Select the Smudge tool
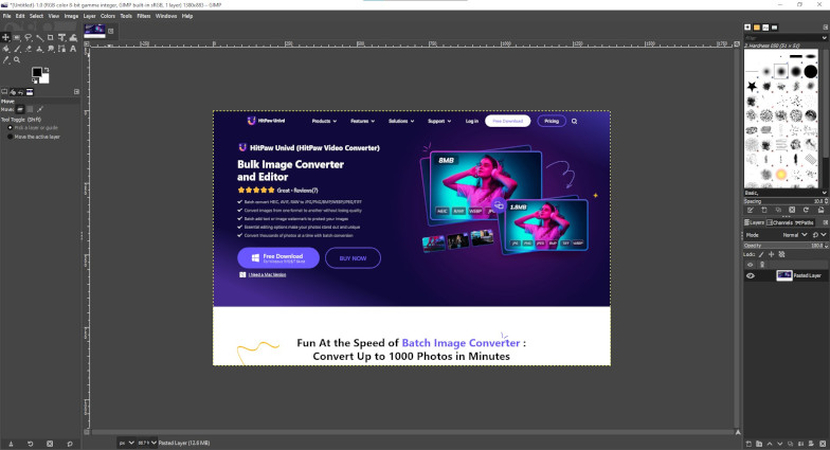 click(50, 49)
